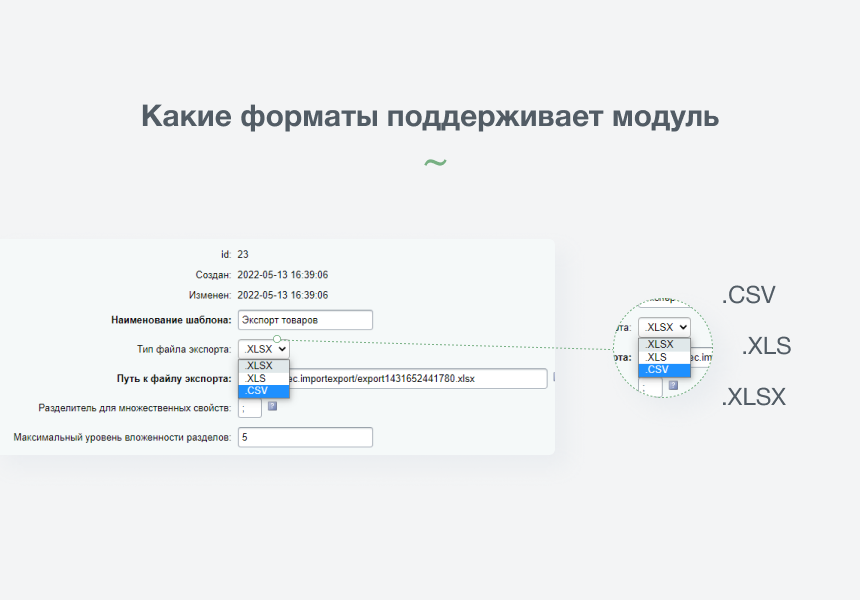This screenshot has height=600, width=860.
Task: Click the heading "Какие форматы поддерживает модуль"
Action: pos(430,116)
